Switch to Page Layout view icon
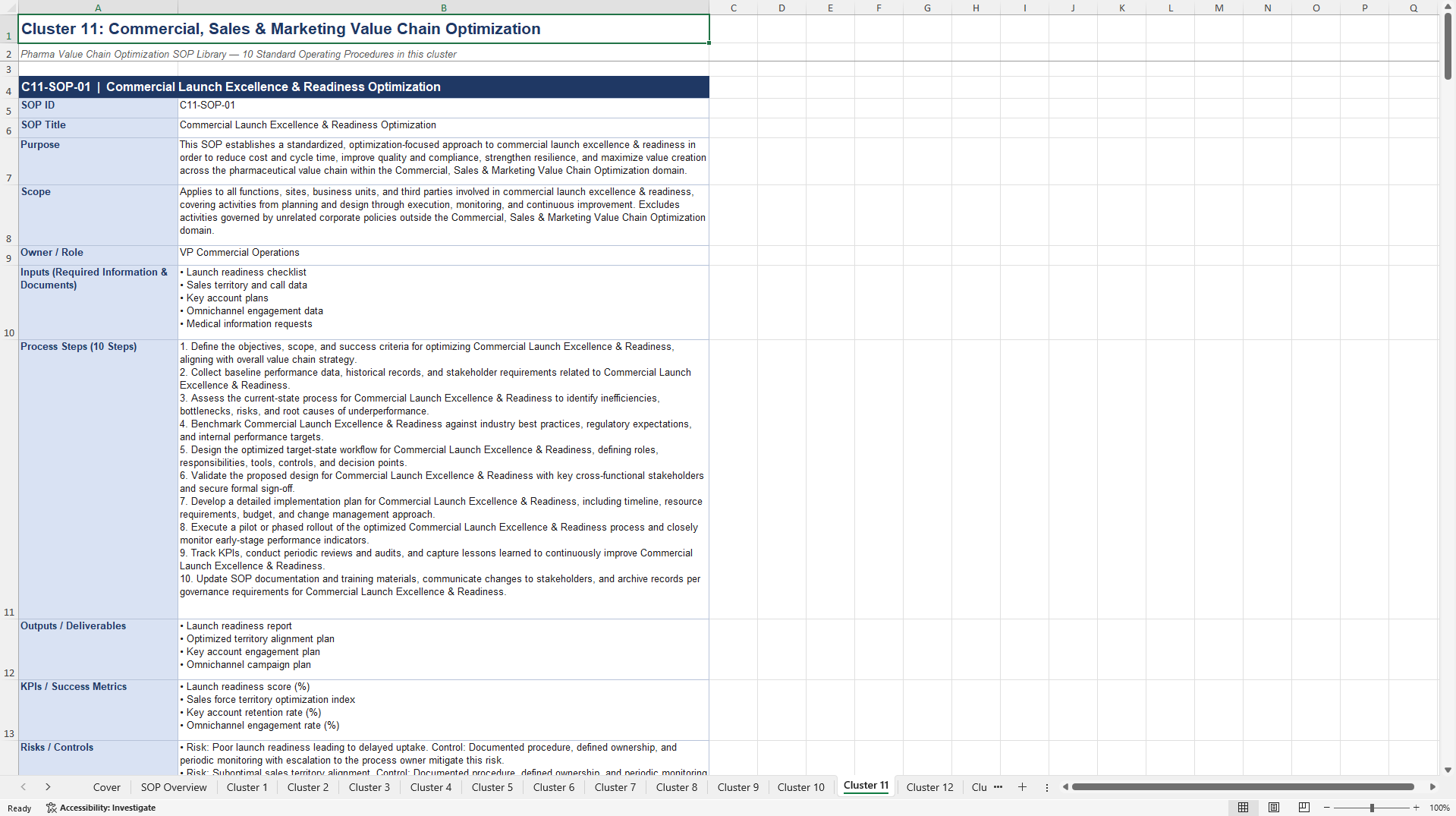This screenshot has height=816, width=1456. click(1274, 808)
